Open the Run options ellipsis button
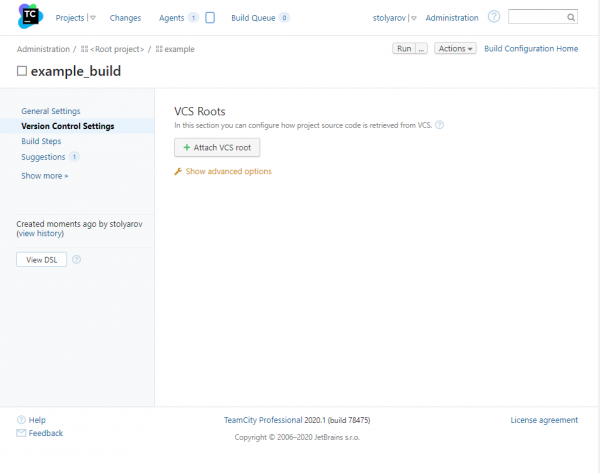The width and height of the screenshot is (600, 473). pyautogui.click(x=421, y=48)
